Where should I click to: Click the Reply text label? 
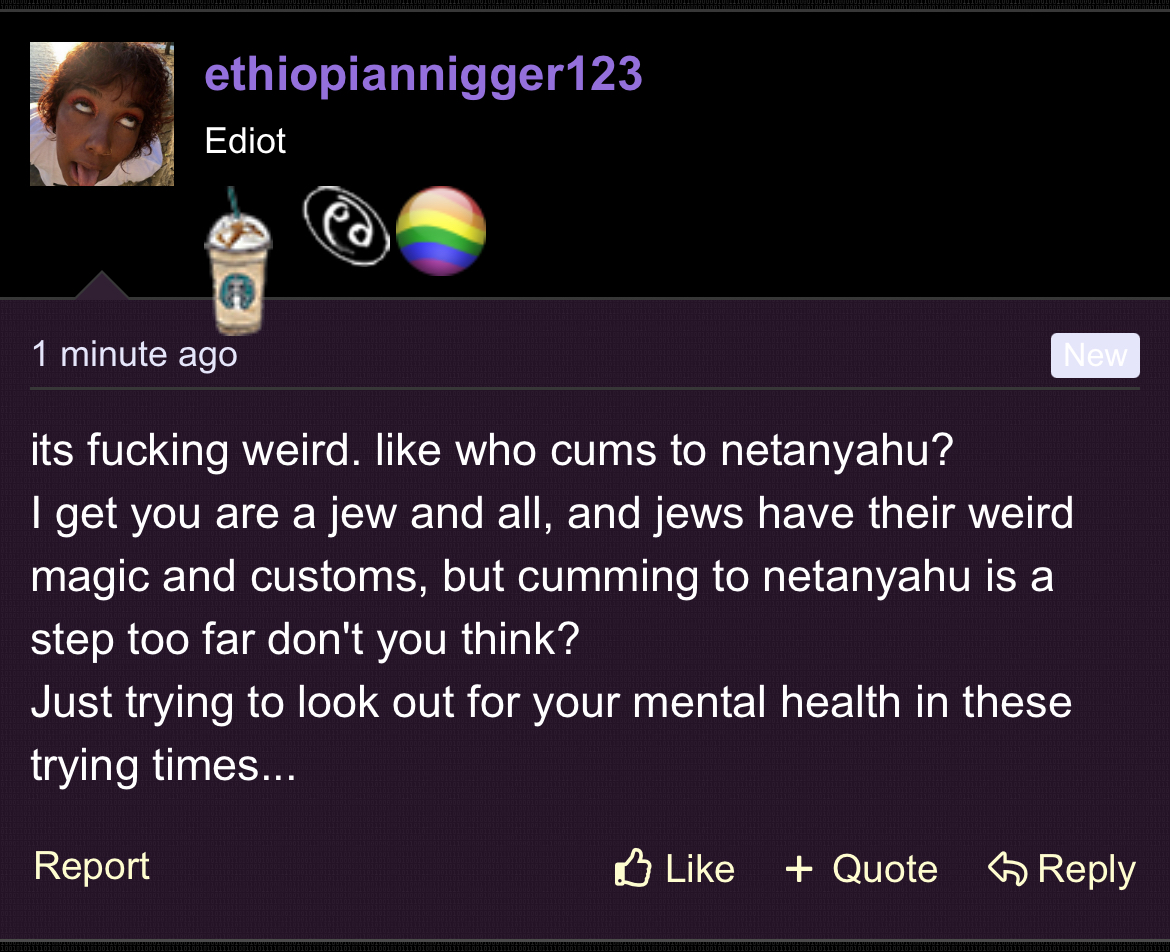[x=1087, y=871]
